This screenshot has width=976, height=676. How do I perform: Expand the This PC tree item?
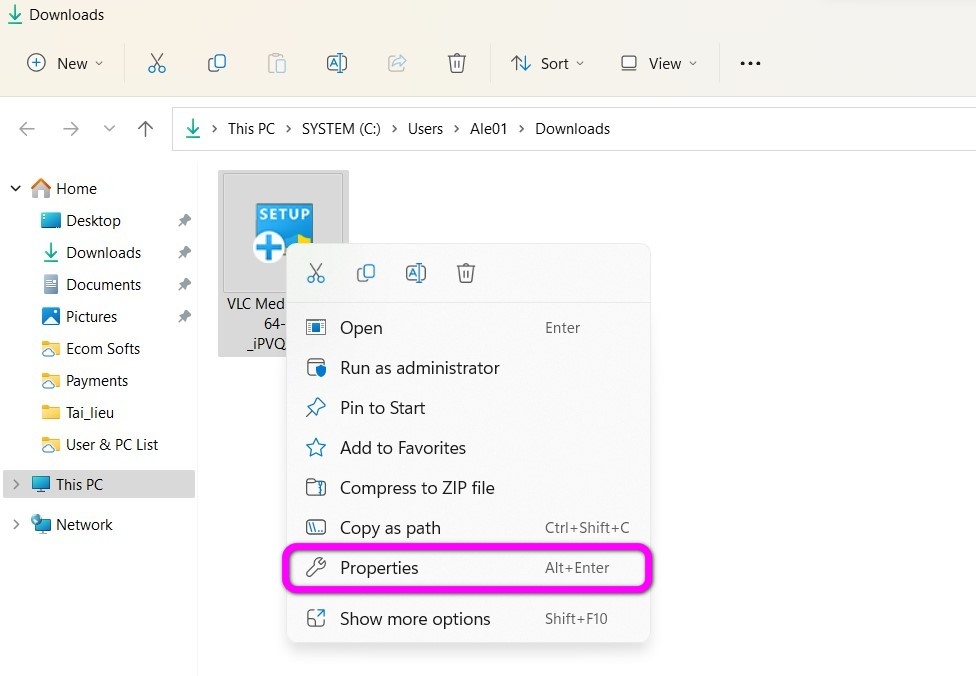(x=15, y=483)
